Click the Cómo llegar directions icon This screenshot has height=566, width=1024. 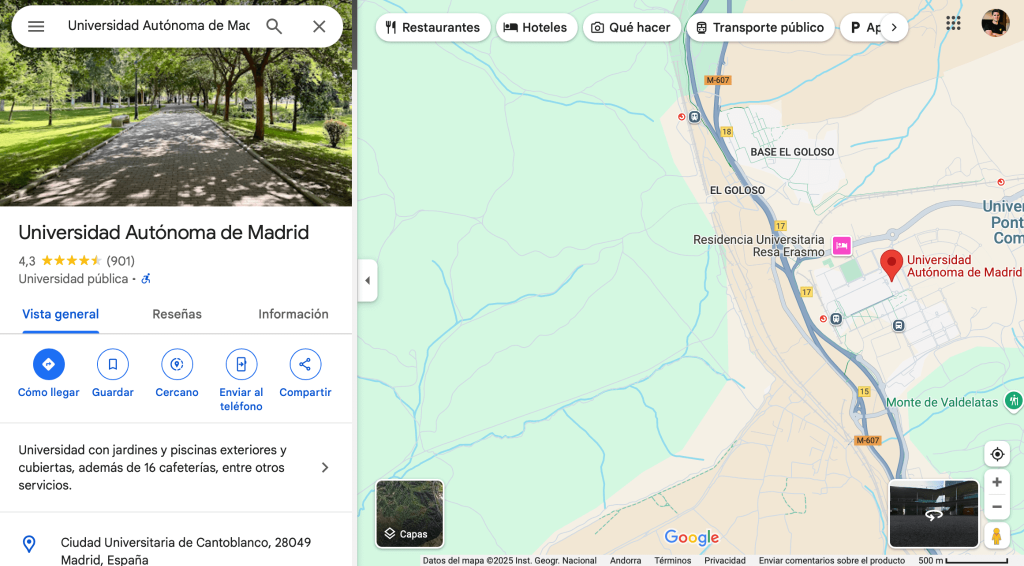tap(49, 364)
